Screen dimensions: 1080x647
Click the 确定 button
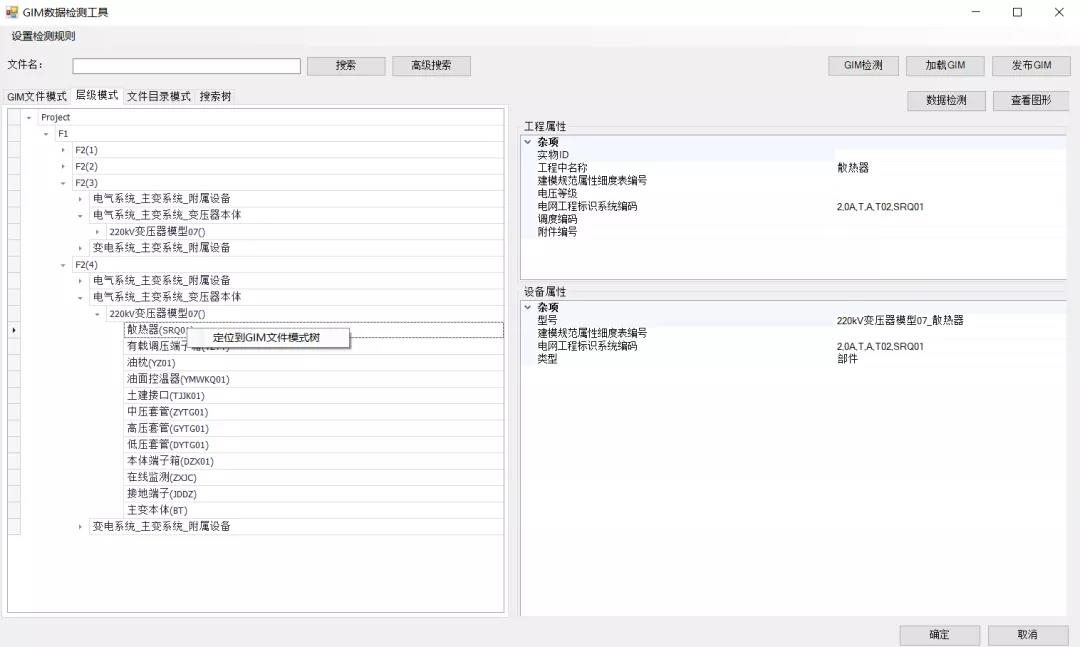click(939, 635)
